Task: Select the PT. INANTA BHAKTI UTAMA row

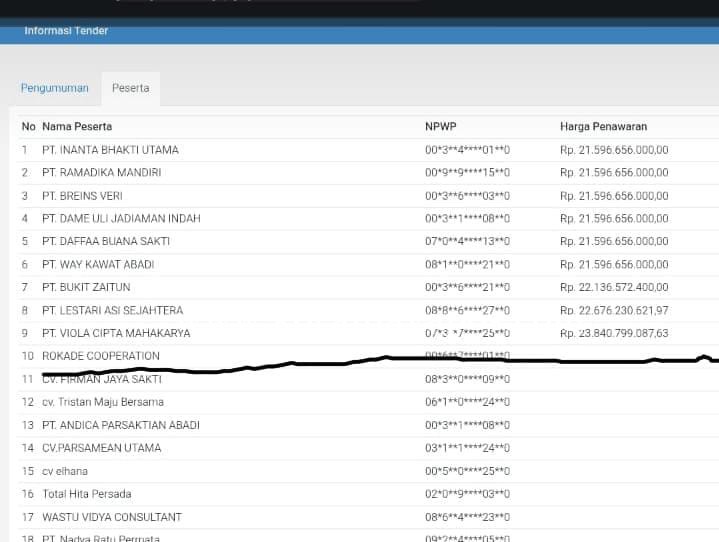Action: coord(110,150)
